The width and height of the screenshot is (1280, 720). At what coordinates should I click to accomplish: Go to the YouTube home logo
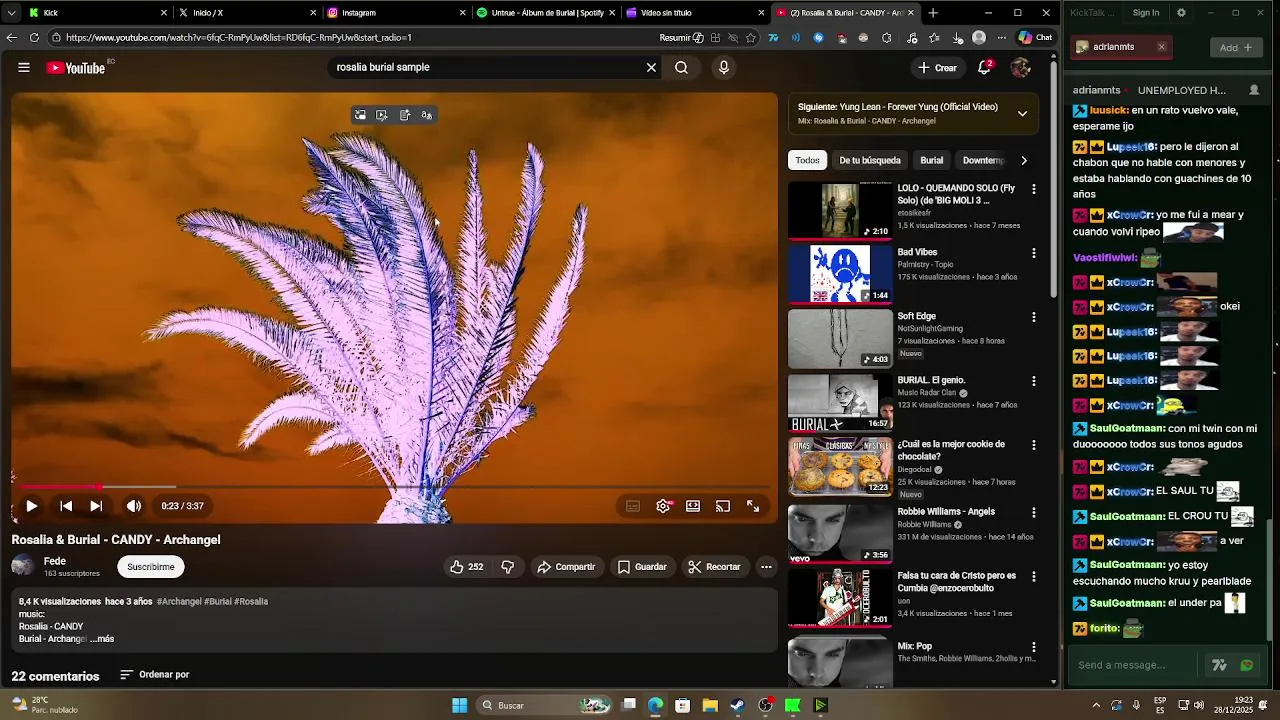[x=76, y=68]
